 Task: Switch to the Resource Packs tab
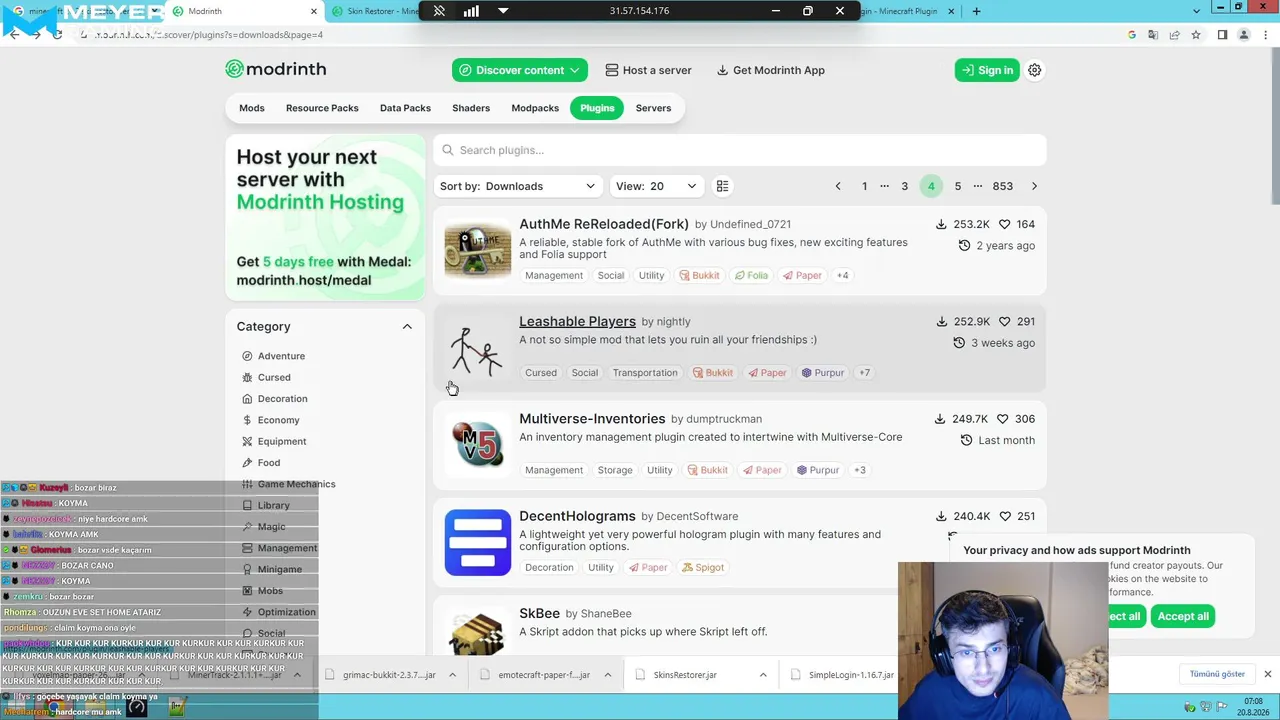[x=322, y=108]
